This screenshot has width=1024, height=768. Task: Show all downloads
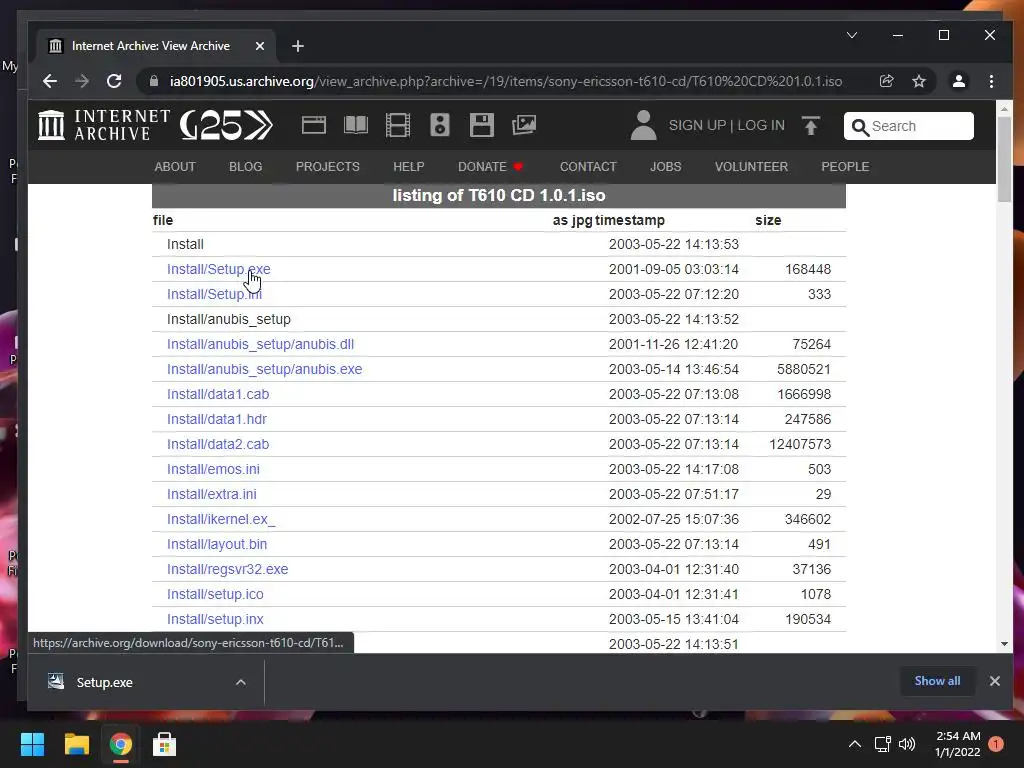(937, 681)
